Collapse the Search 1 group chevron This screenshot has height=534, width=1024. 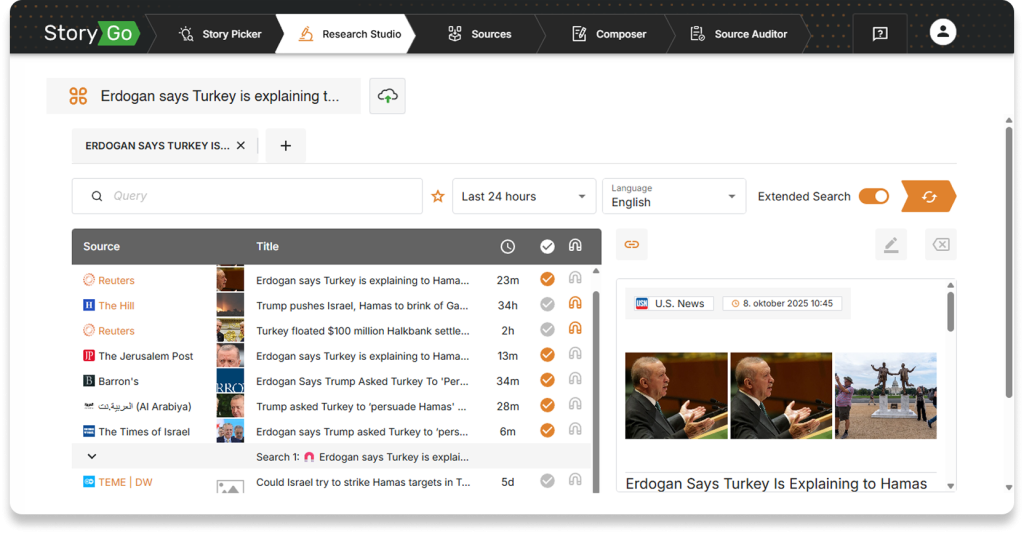point(92,457)
